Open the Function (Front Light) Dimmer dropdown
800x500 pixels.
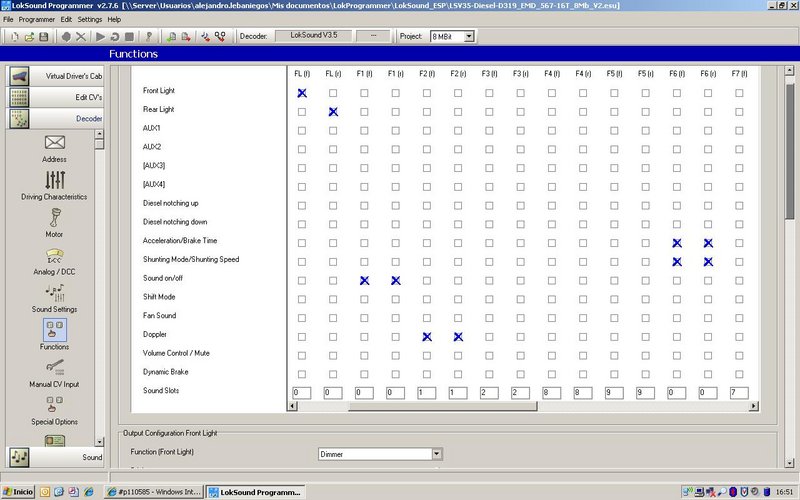point(437,454)
